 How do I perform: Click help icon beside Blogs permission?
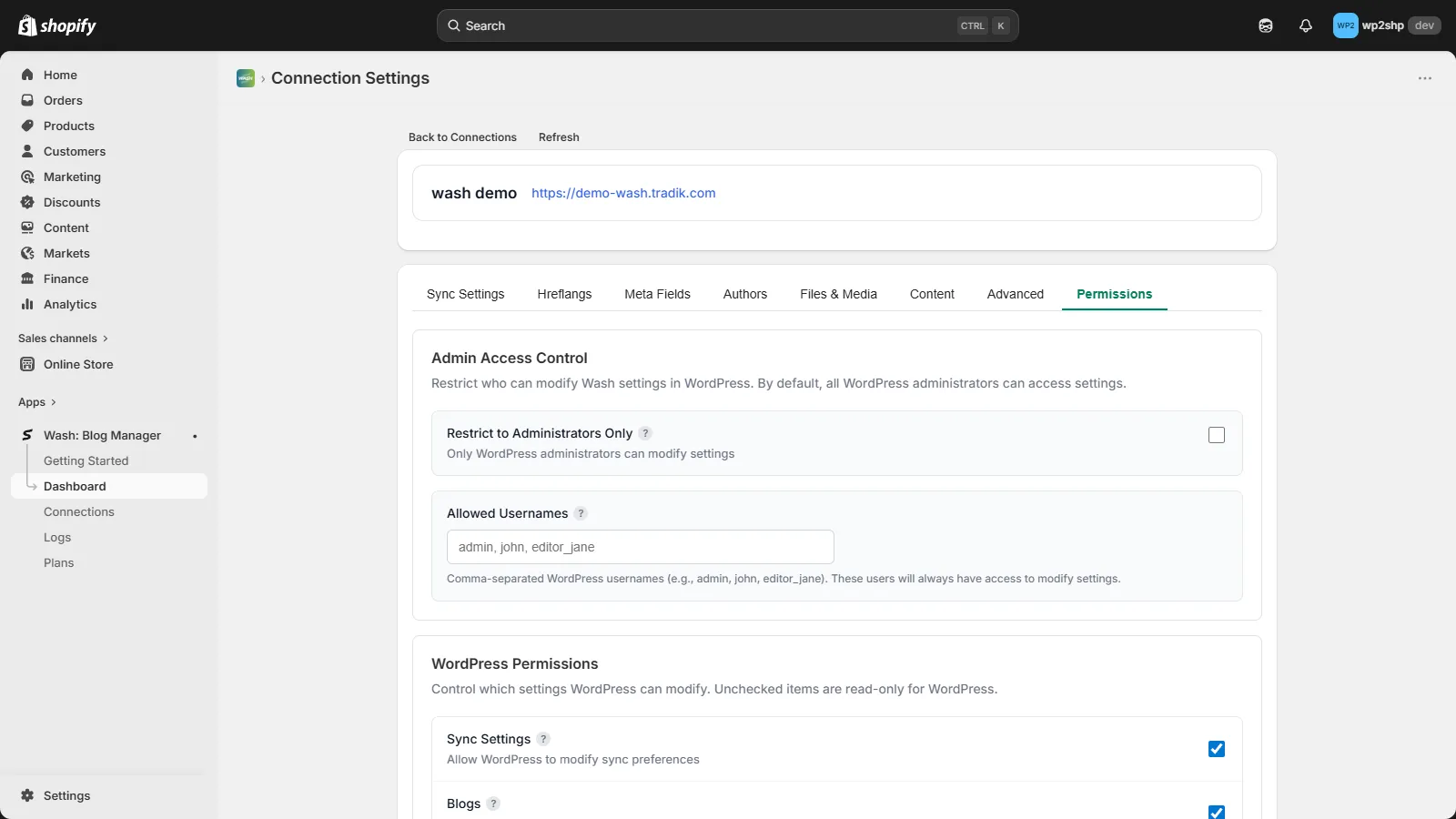pos(493,804)
